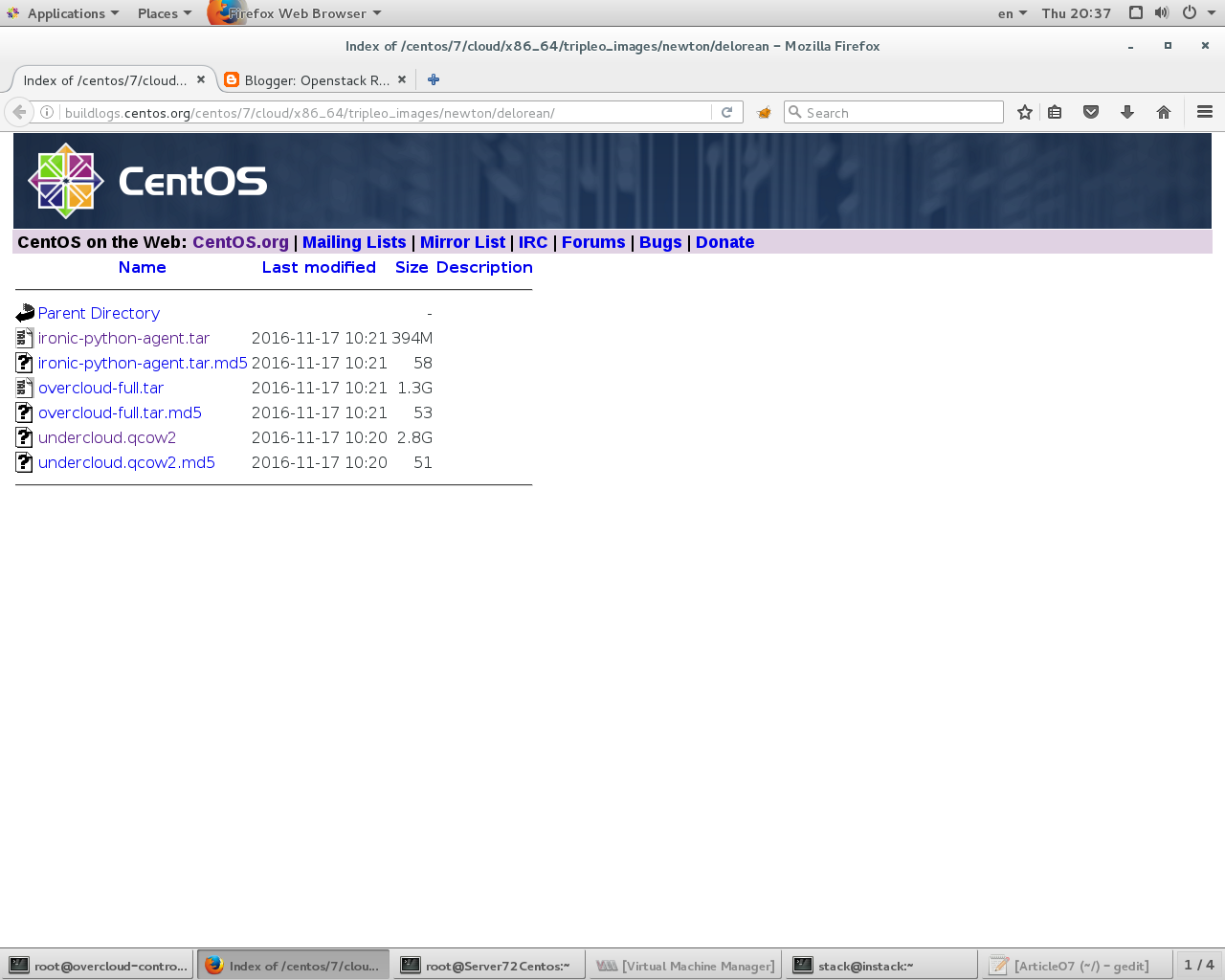The height and width of the screenshot is (980, 1225).
Task: Click the undercloud.qcow2.md5 unknown file icon
Action: click(25, 462)
